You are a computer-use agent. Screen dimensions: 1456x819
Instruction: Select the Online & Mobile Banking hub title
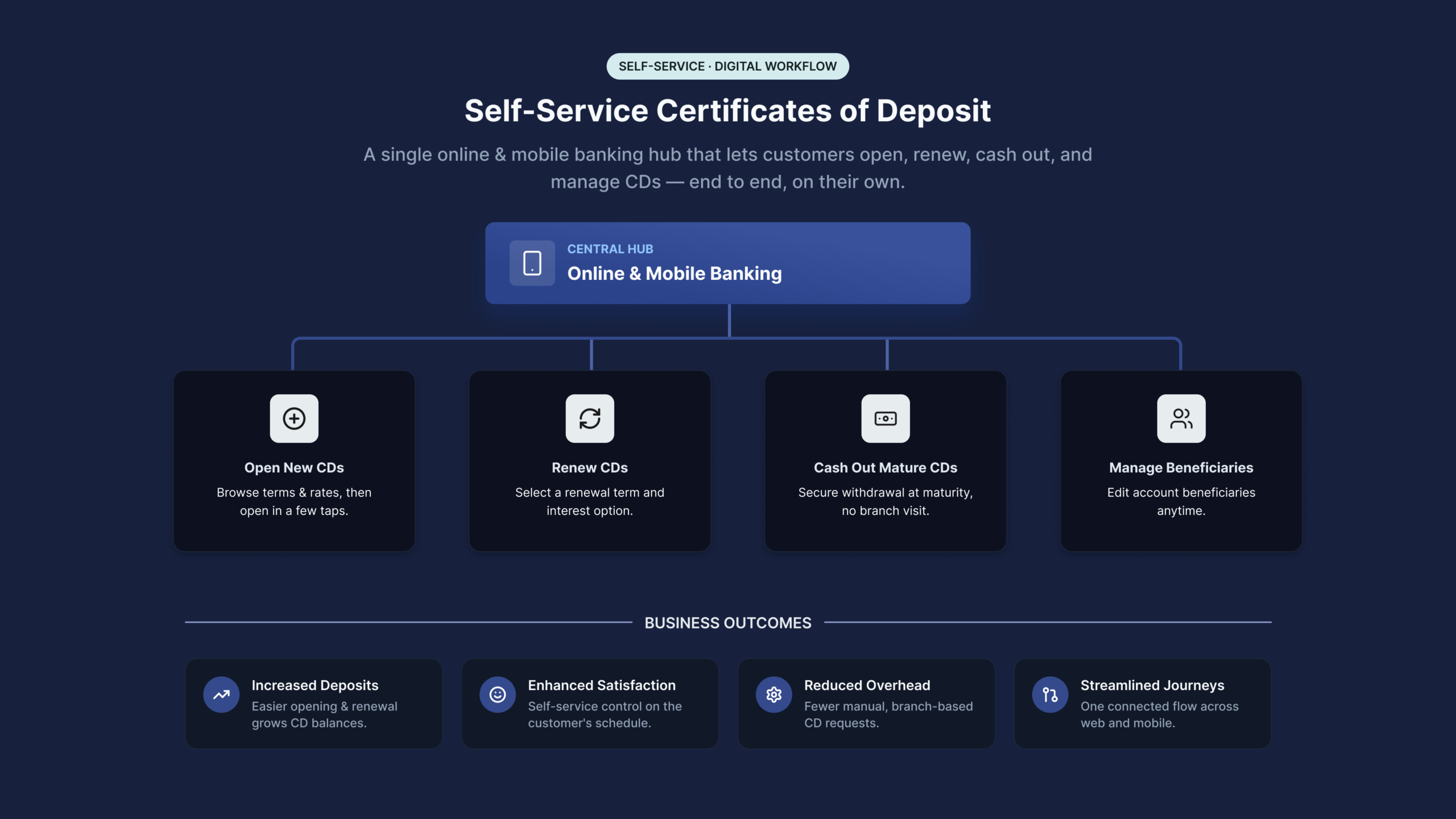tap(675, 274)
